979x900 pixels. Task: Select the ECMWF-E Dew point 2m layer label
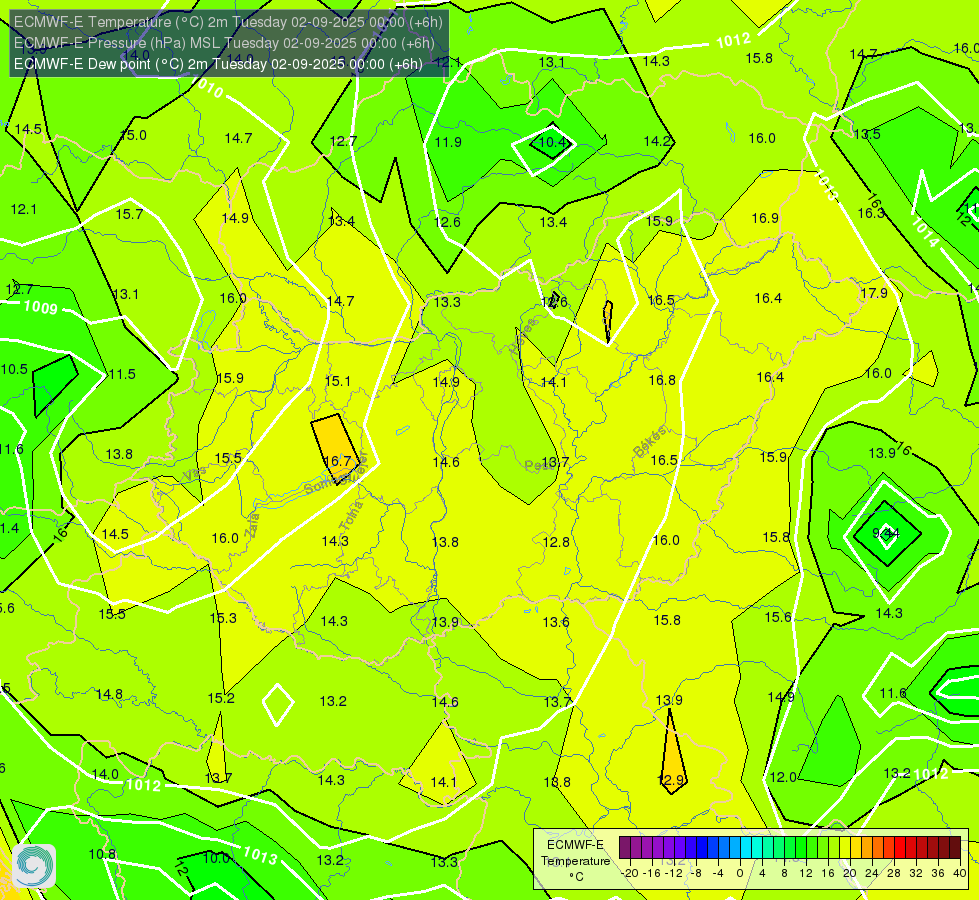point(218,64)
